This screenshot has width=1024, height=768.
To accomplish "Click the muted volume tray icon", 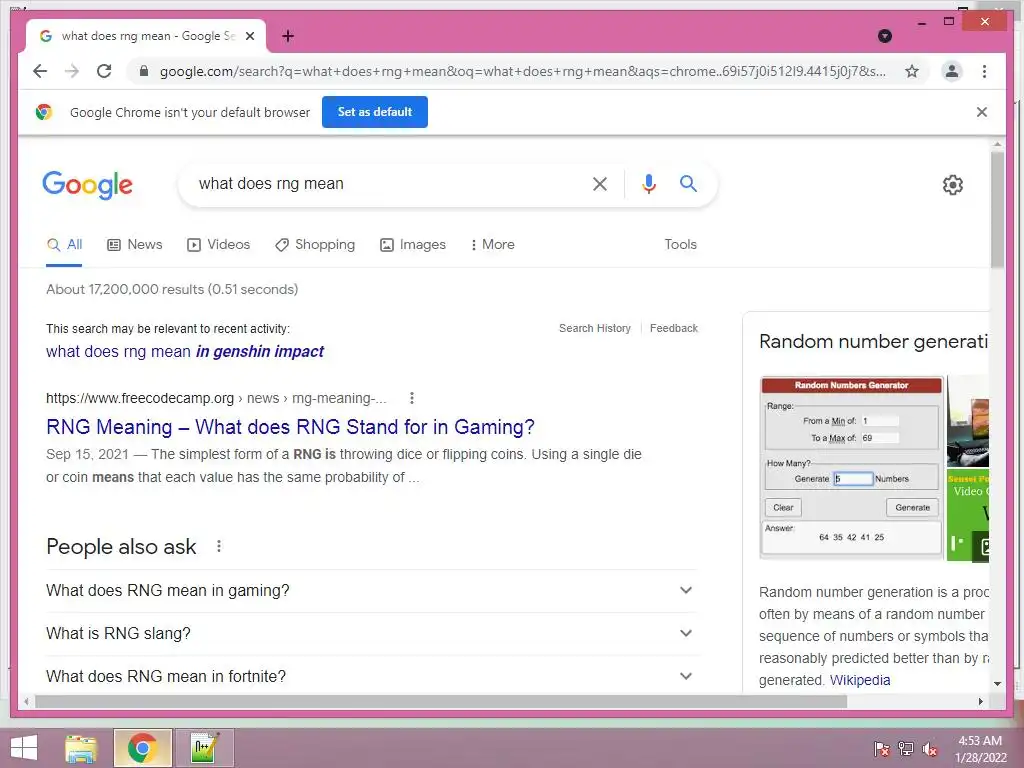I will [x=929, y=748].
